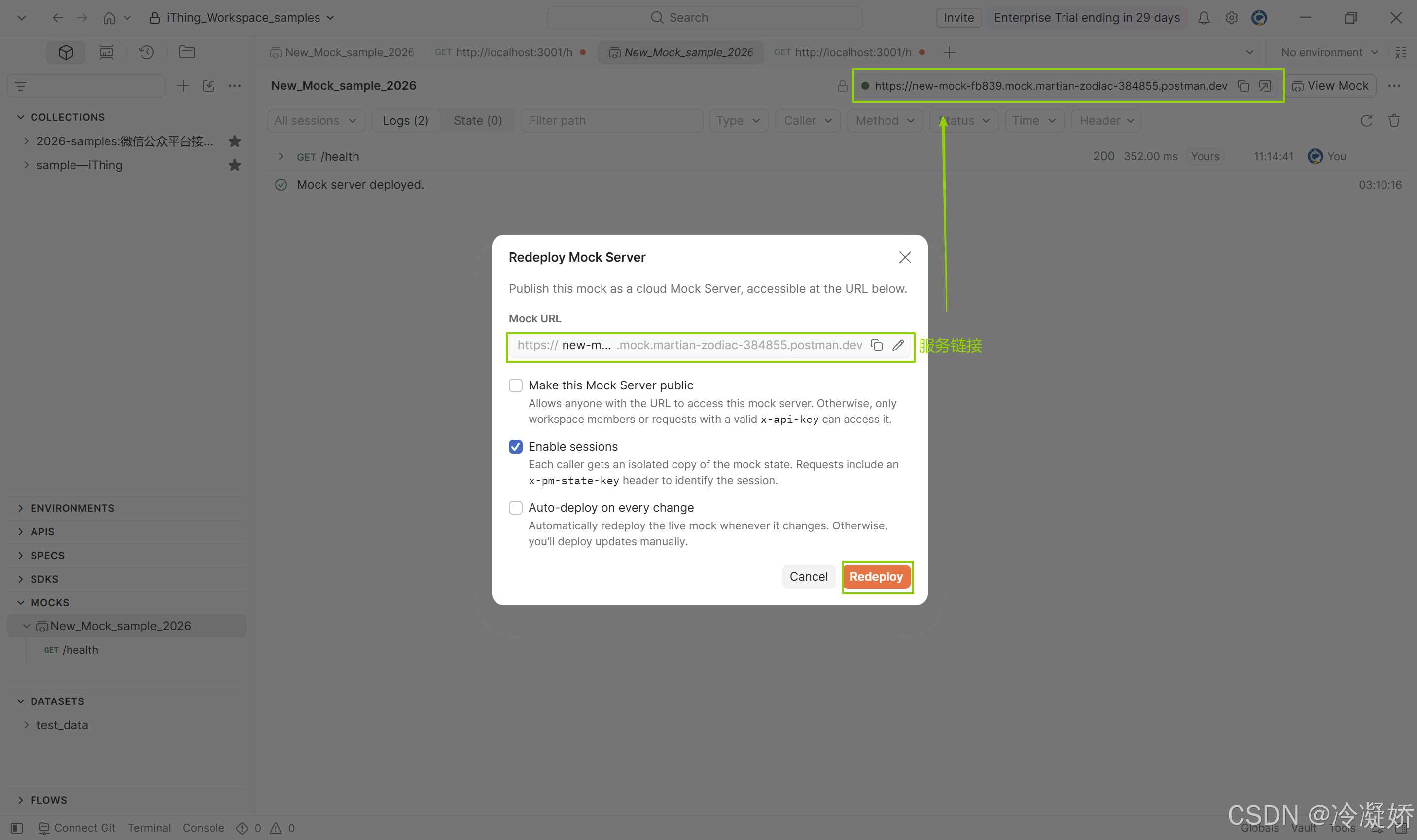
Task: Click the Home icon in top bar
Action: pyautogui.click(x=109, y=18)
